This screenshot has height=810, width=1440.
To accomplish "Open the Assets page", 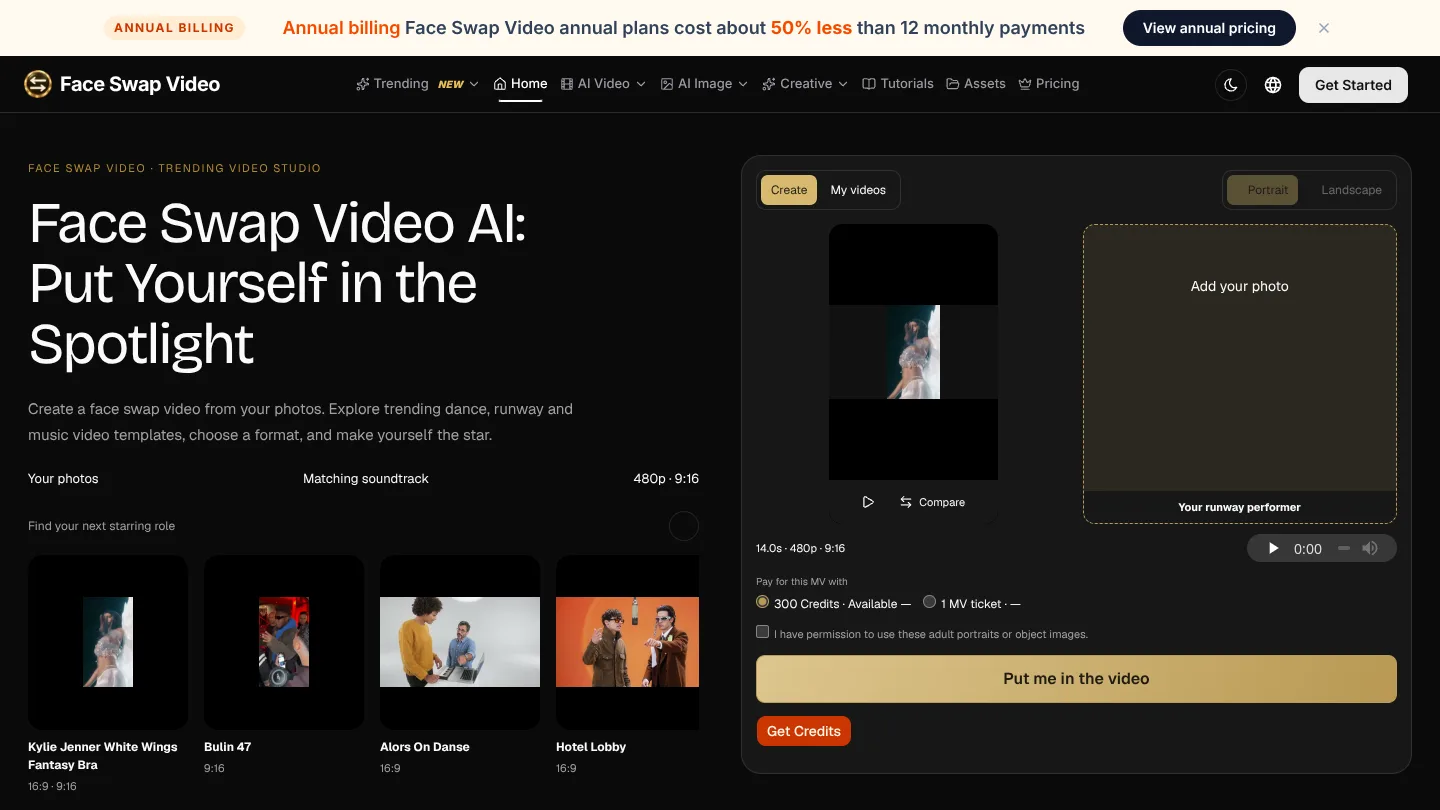I will point(976,84).
